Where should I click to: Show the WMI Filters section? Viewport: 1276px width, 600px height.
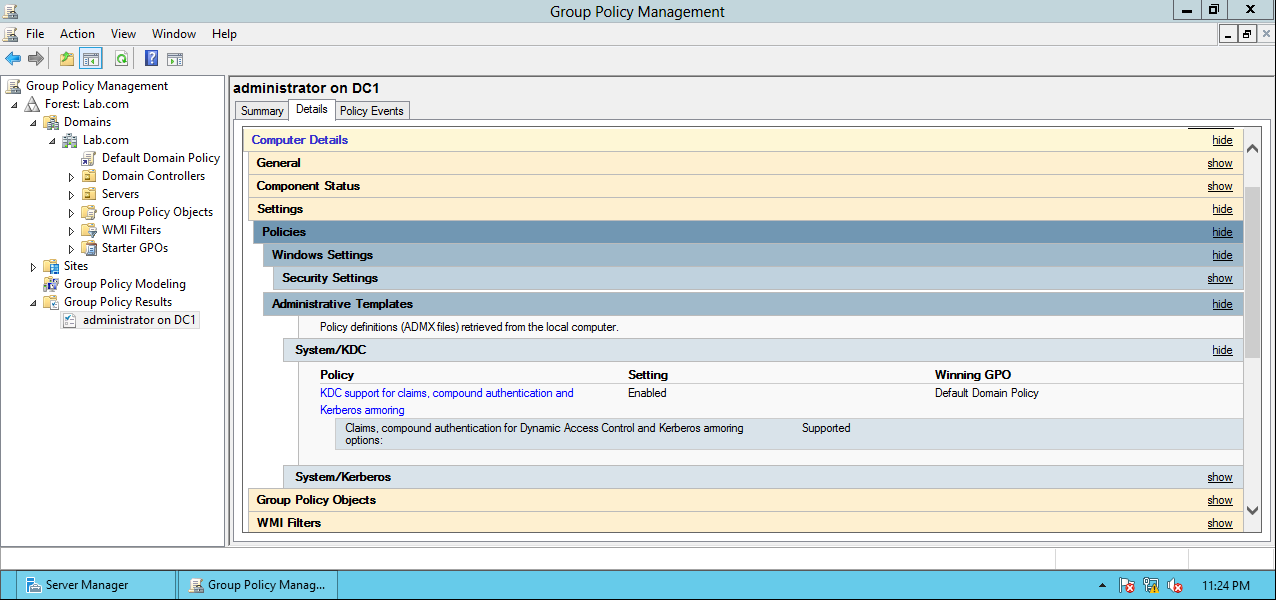tap(1219, 522)
